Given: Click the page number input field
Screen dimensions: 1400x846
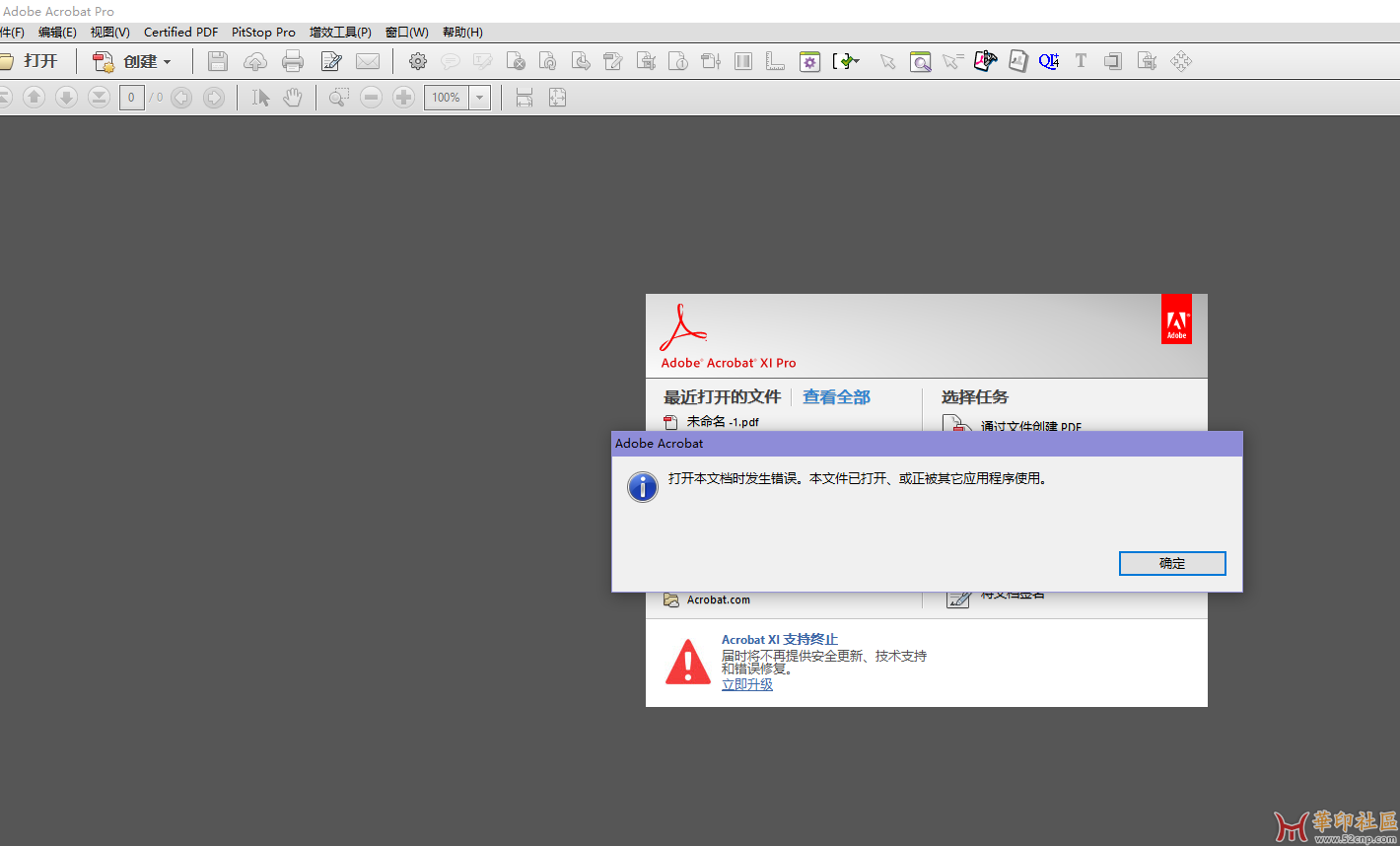Looking at the screenshot, I should 131,98.
